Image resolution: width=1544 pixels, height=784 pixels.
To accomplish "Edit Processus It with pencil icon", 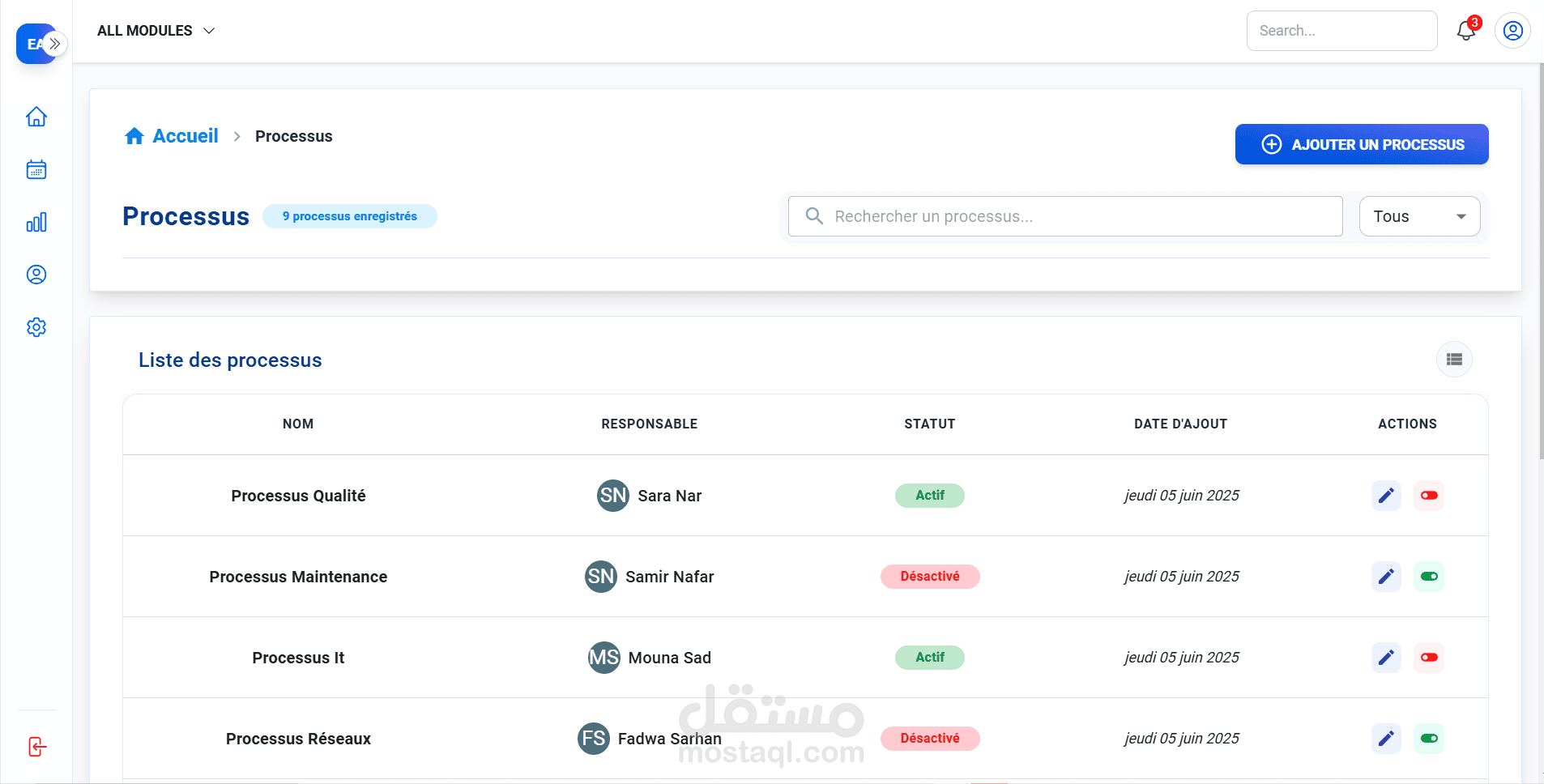I will tap(1386, 658).
